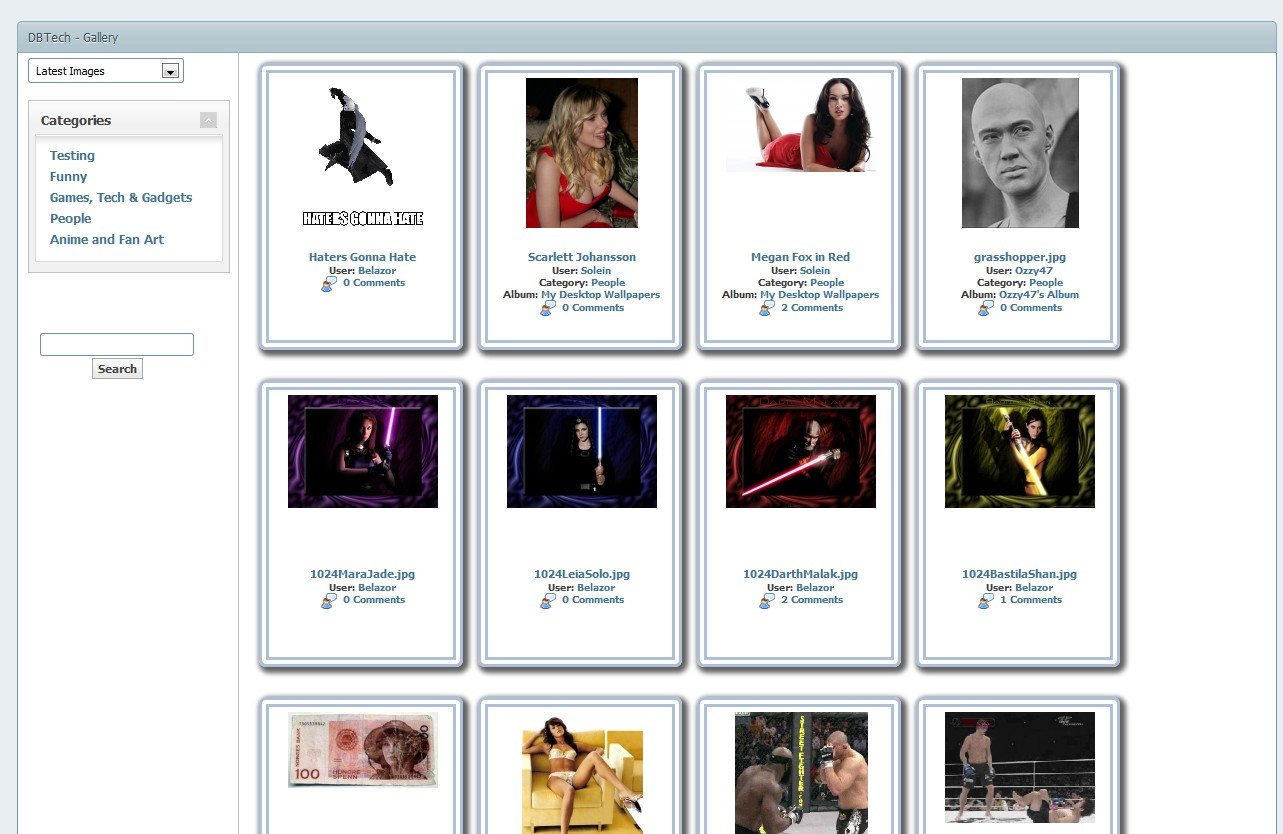Open the grasshopper.jpg thumbnail image
The width and height of the screenshot is (1283, 834).
coord(1020,153)
